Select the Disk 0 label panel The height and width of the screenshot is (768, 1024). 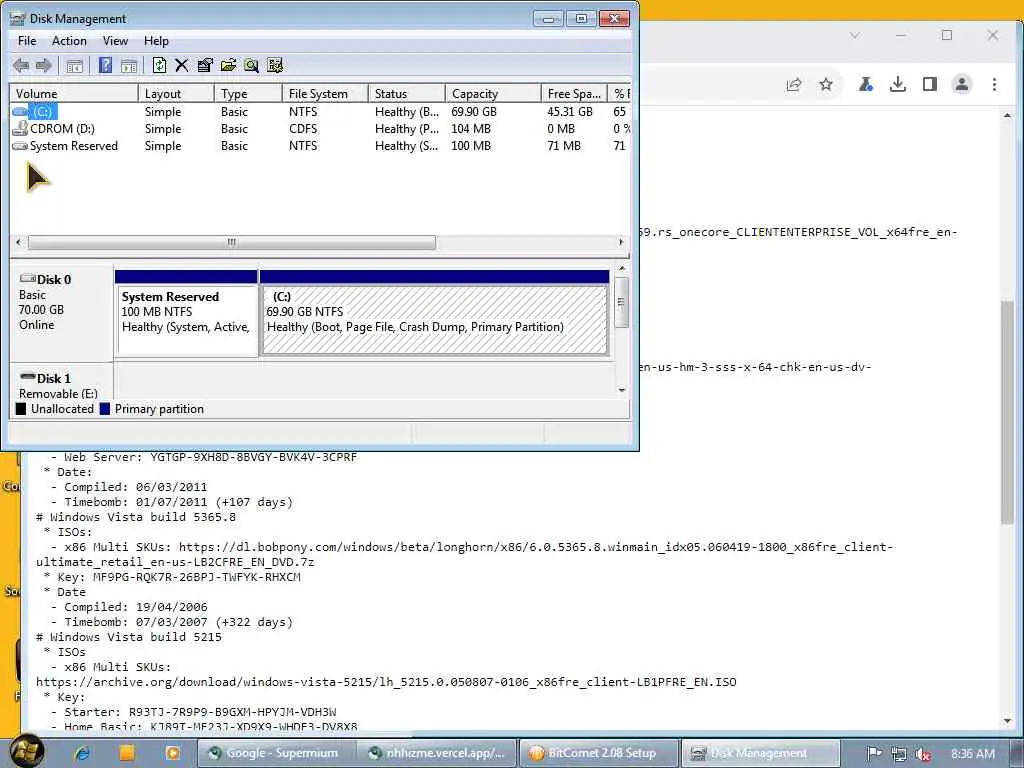click(x=61, y=312)
